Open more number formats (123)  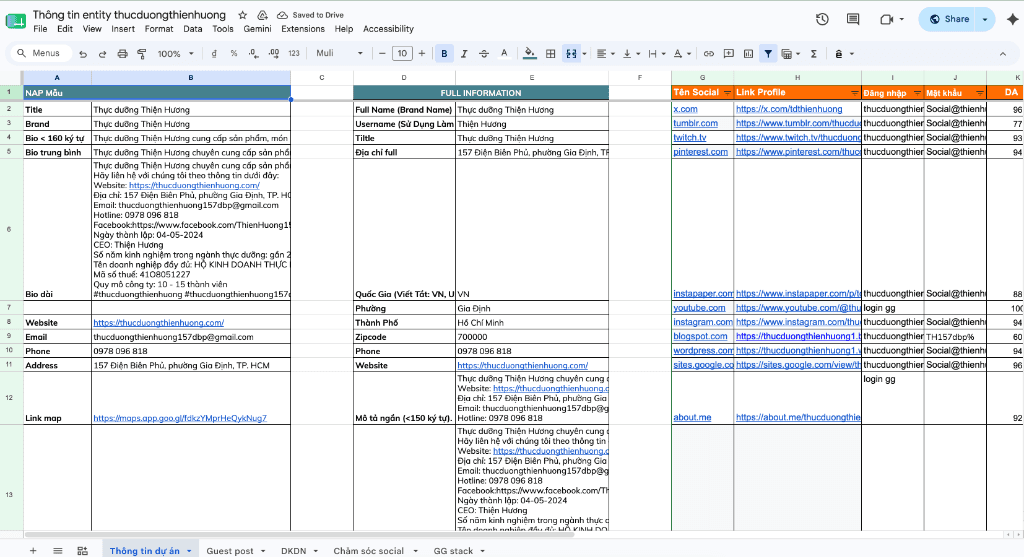pyautogui.click(x=294, y=54)
